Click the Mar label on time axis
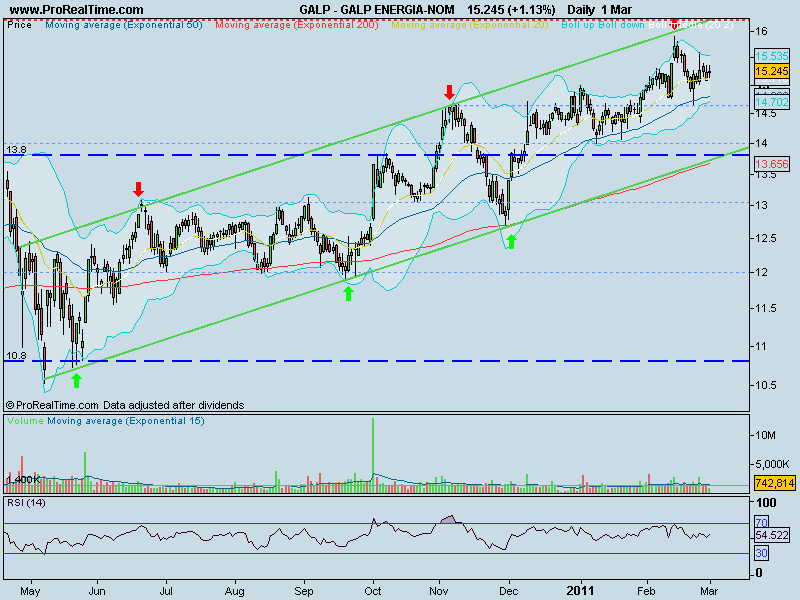 709,591
